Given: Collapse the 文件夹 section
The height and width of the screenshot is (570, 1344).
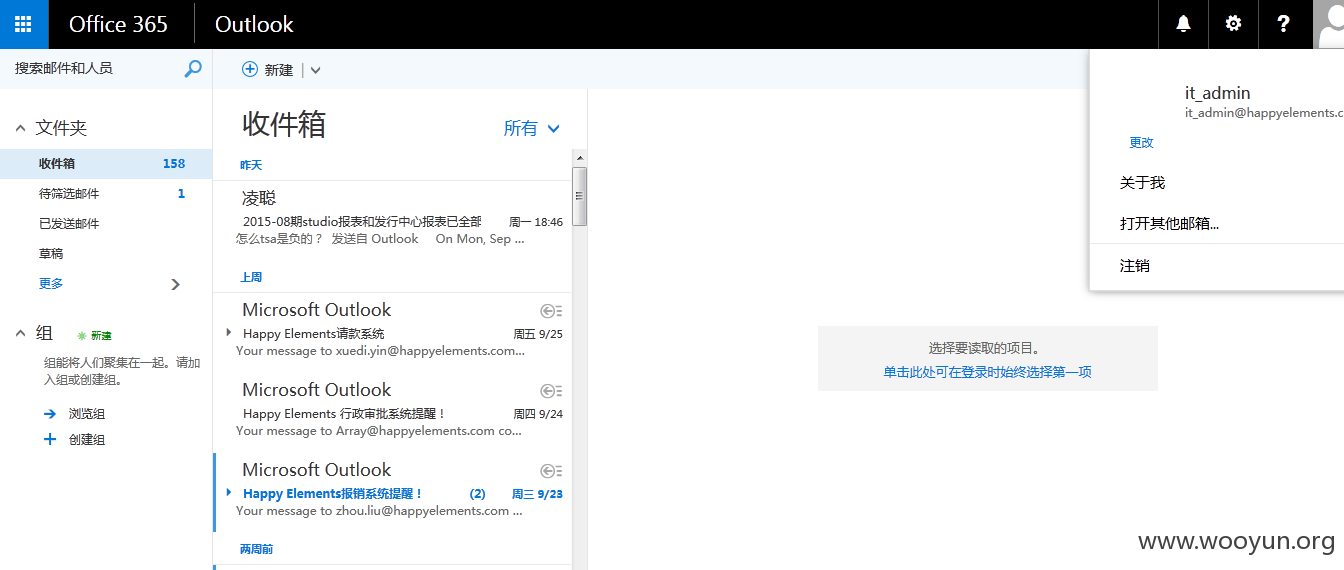Looking at the screenshot, I should tap(20, 129).
